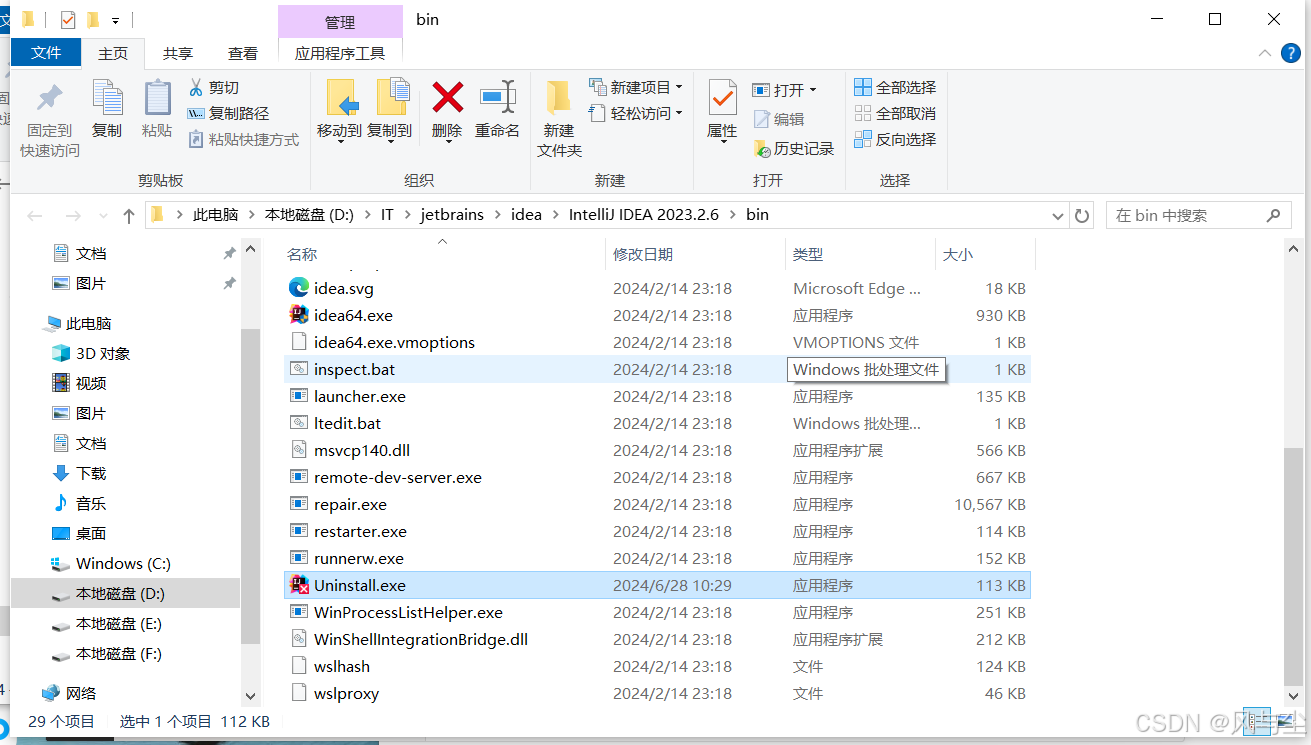1311x745 pixels.
Task: Click the IntelliJ IDEA 2023.2.6 breadcrumb
Action: [644, 215]
